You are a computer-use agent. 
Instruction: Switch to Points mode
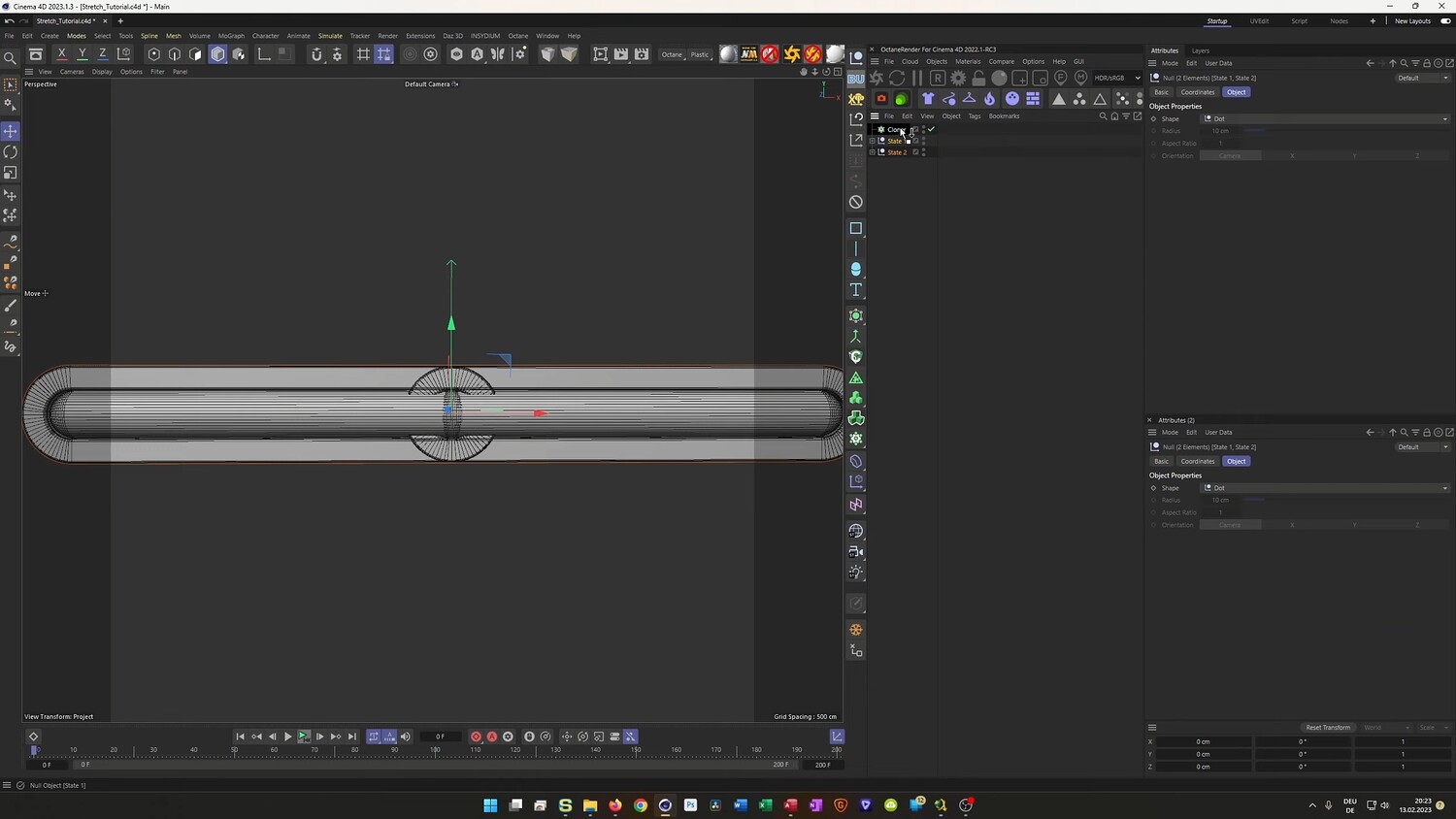(x=153, y=54)
